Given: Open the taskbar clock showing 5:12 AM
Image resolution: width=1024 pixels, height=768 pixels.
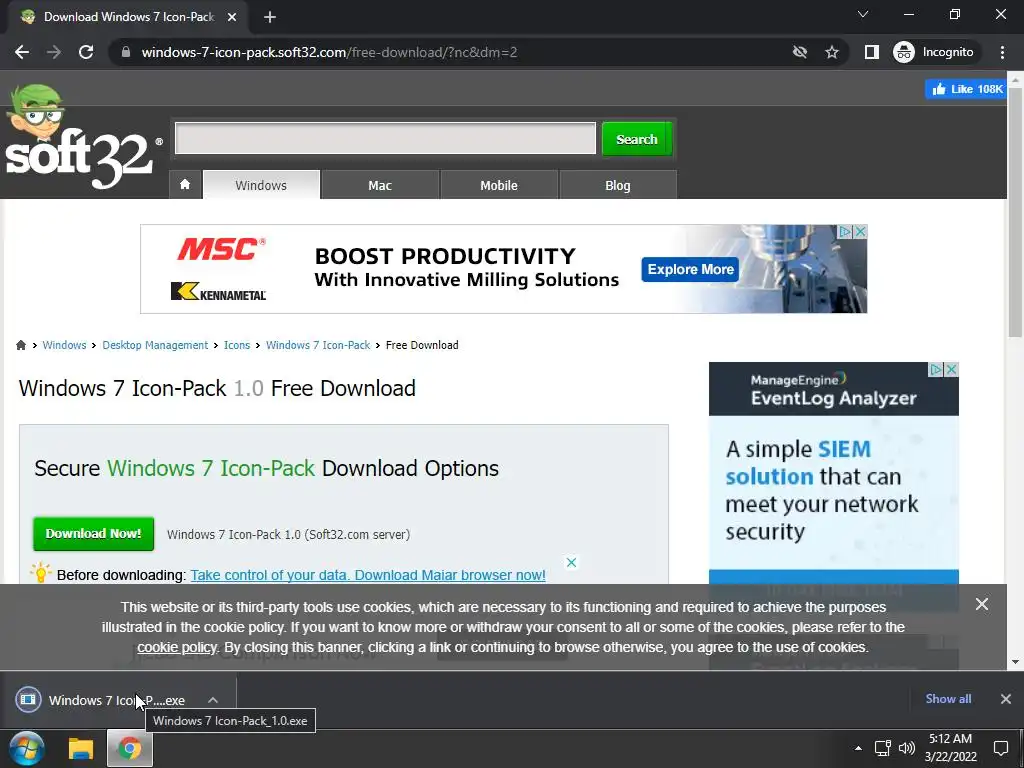Looking at the screenshot, I should click(951, 748).
